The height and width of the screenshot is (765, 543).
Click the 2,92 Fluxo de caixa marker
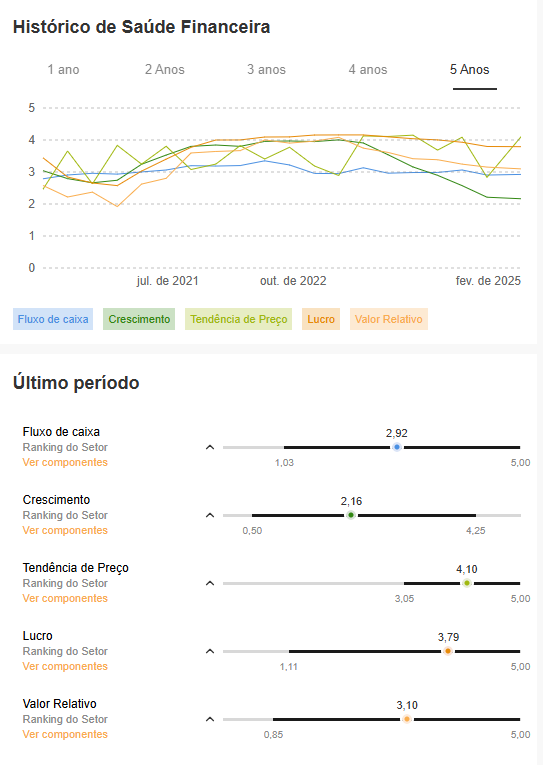point(397,447)
